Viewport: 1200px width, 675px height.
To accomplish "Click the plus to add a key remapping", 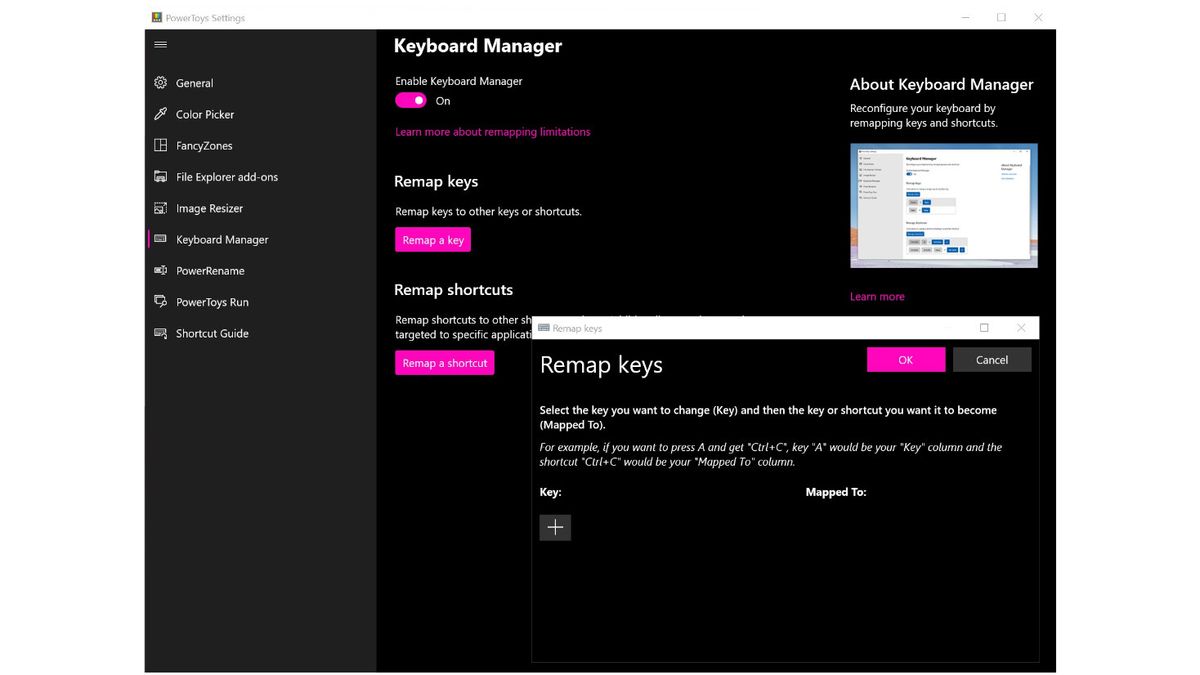I will pos(555,527).
